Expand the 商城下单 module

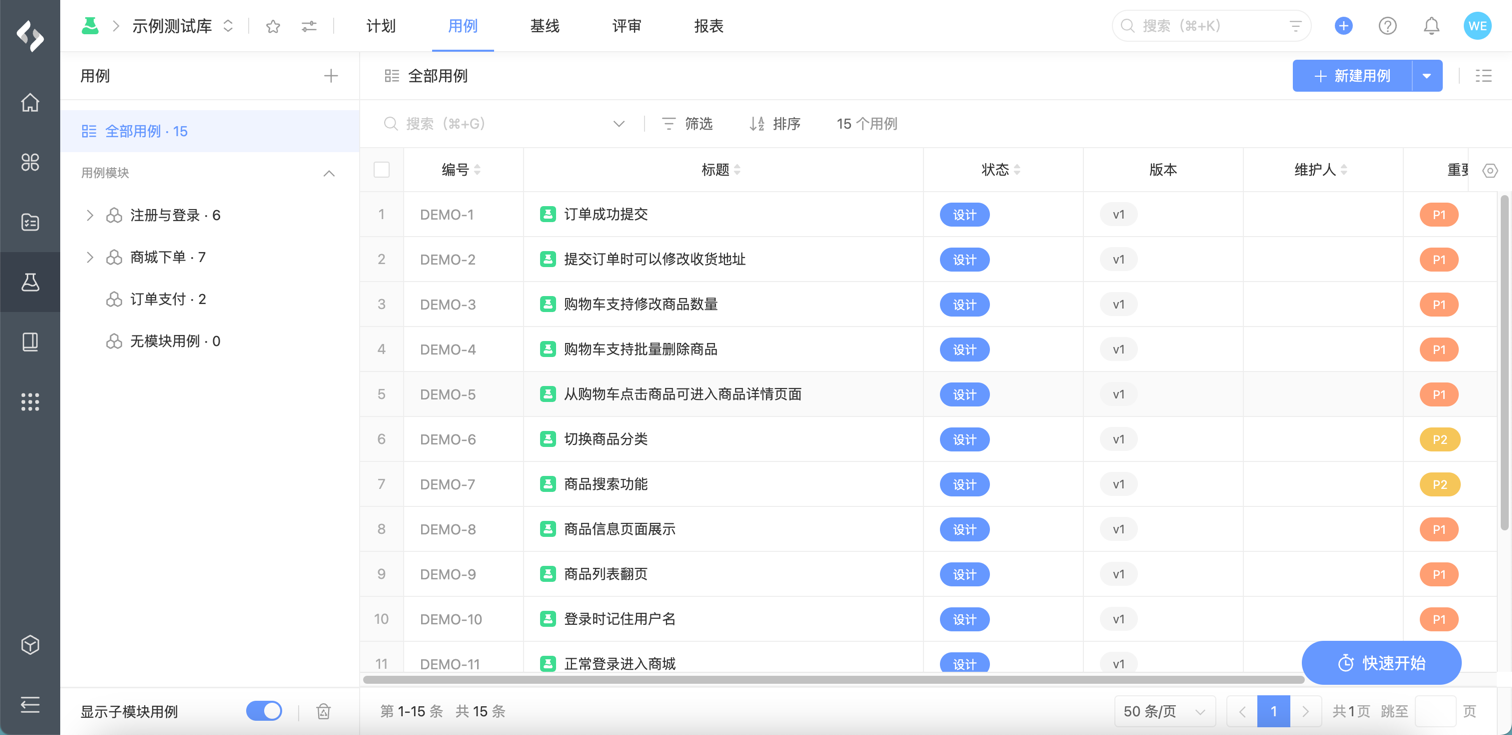[x=90, y=257]
